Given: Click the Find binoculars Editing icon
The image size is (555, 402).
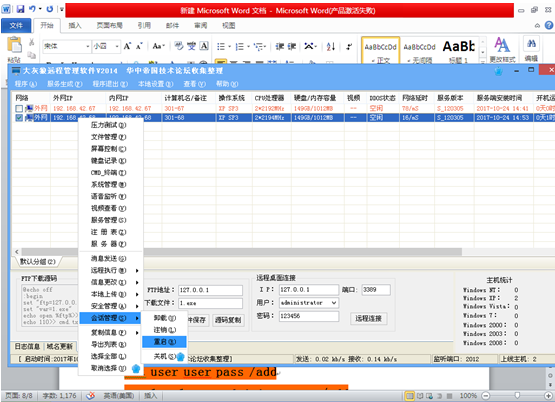Looking at the screenshot, I should tap(531, 44).
